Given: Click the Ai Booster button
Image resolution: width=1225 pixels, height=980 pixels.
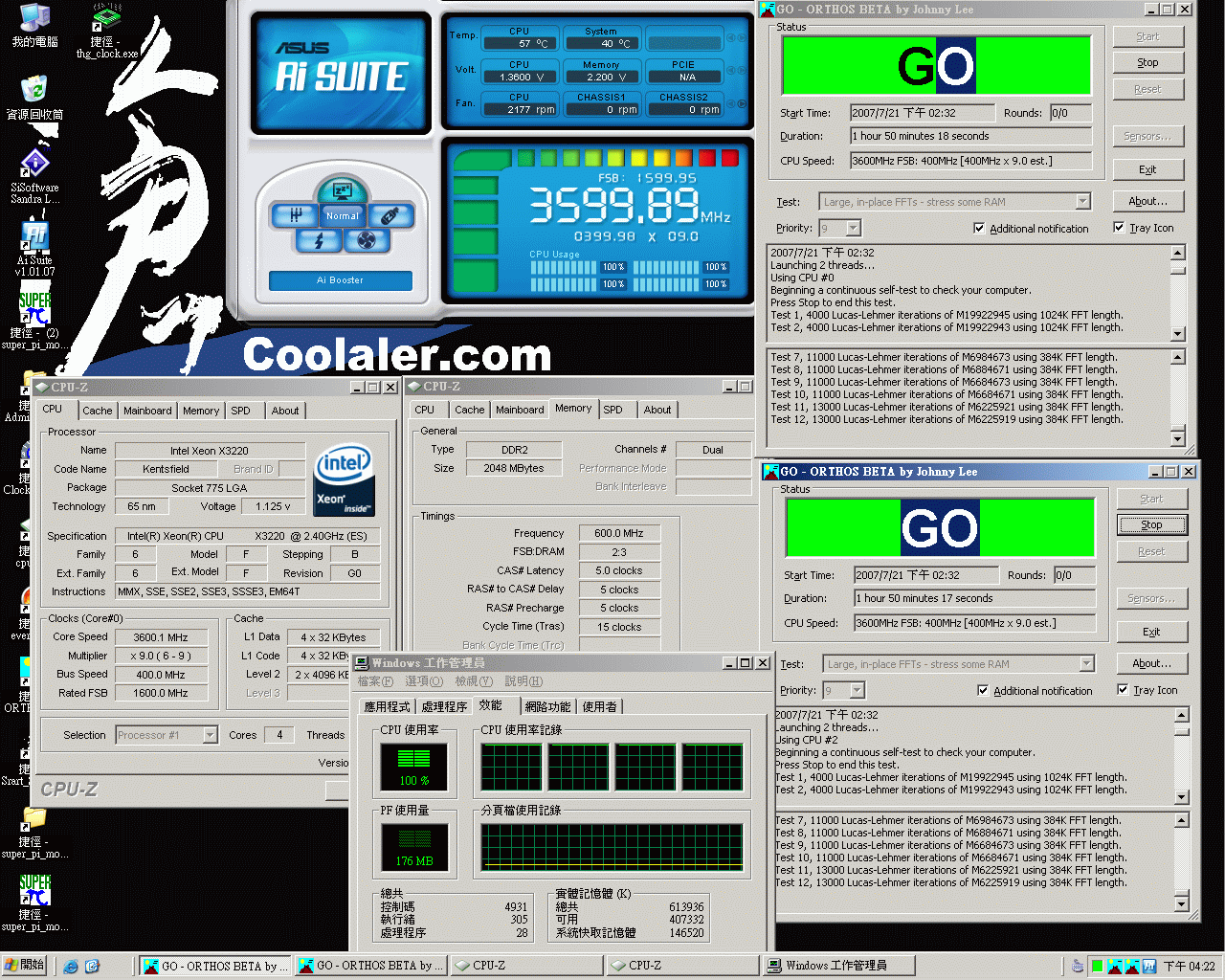Looking at the screenshot, I should click(340, 280).
